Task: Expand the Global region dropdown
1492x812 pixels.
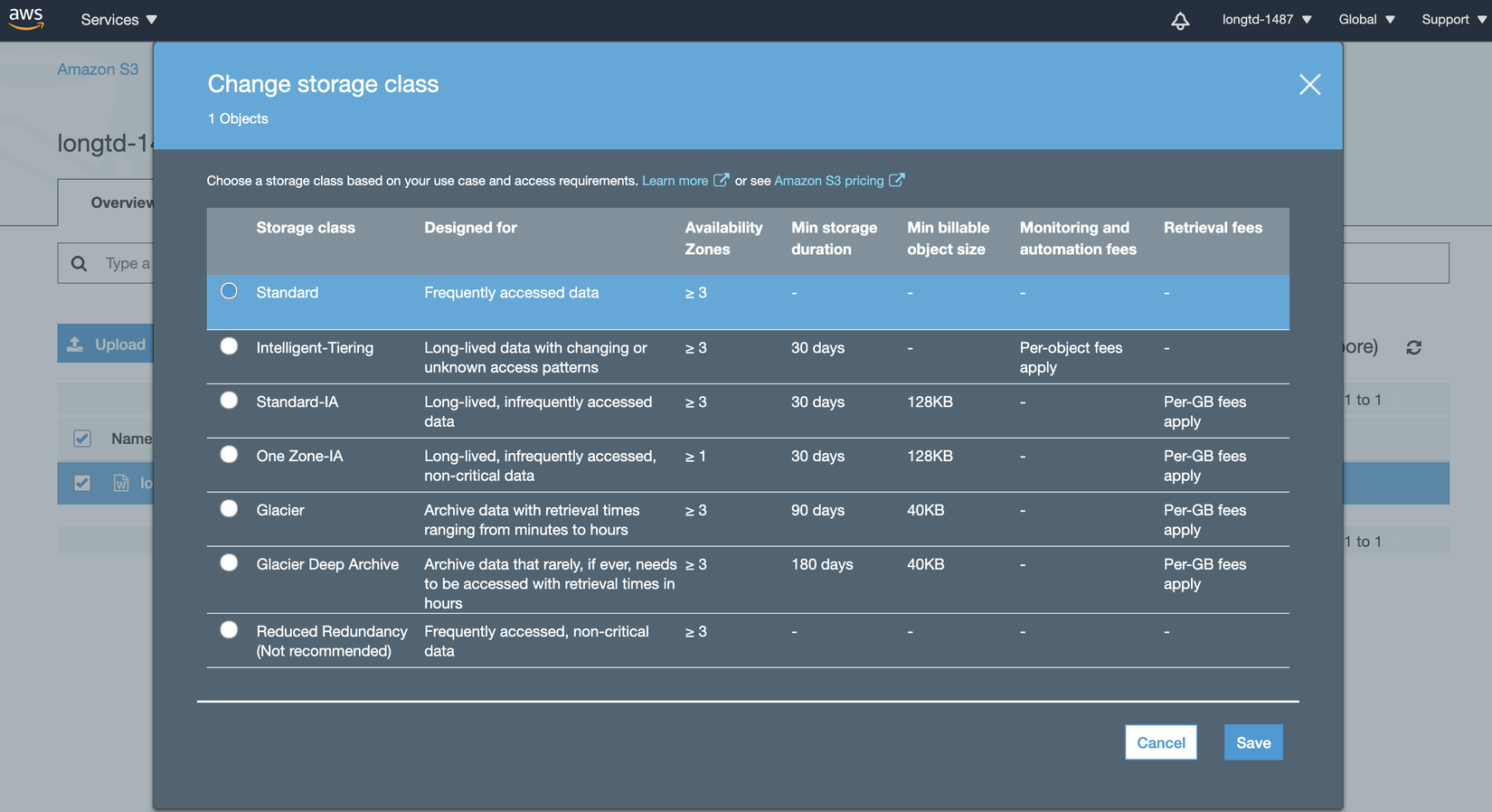Action: click(x=1366, y=20)
